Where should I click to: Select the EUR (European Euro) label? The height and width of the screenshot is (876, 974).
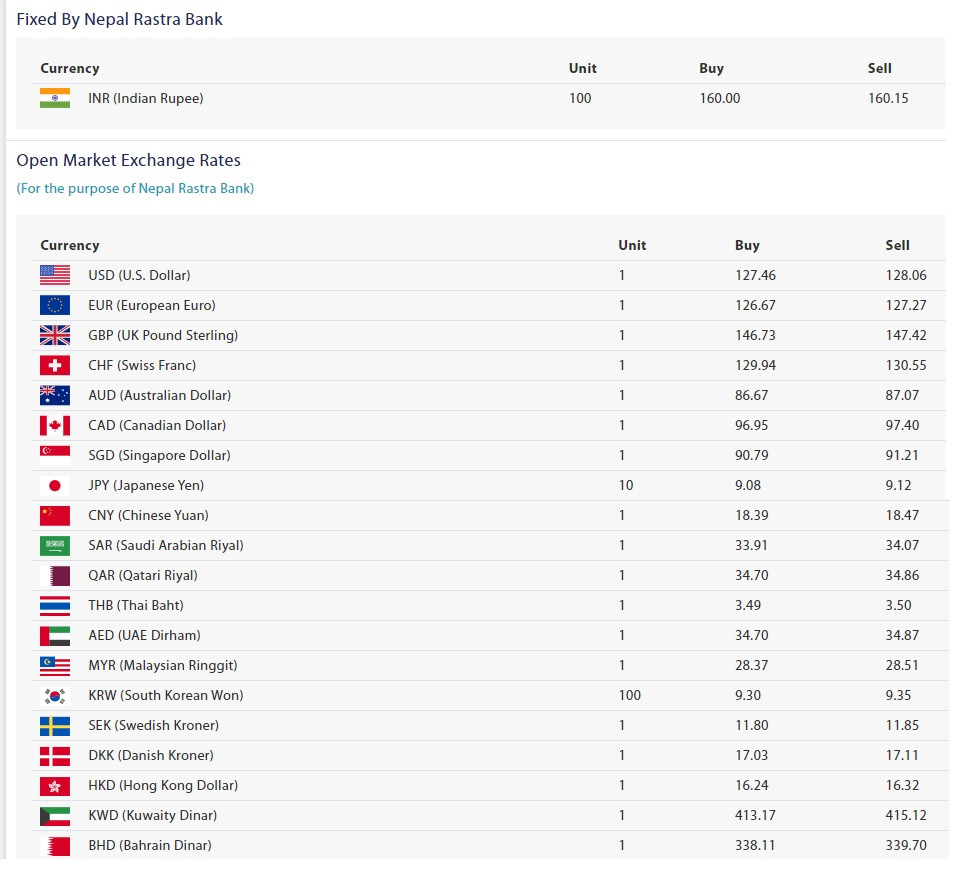tap(152, 305)
